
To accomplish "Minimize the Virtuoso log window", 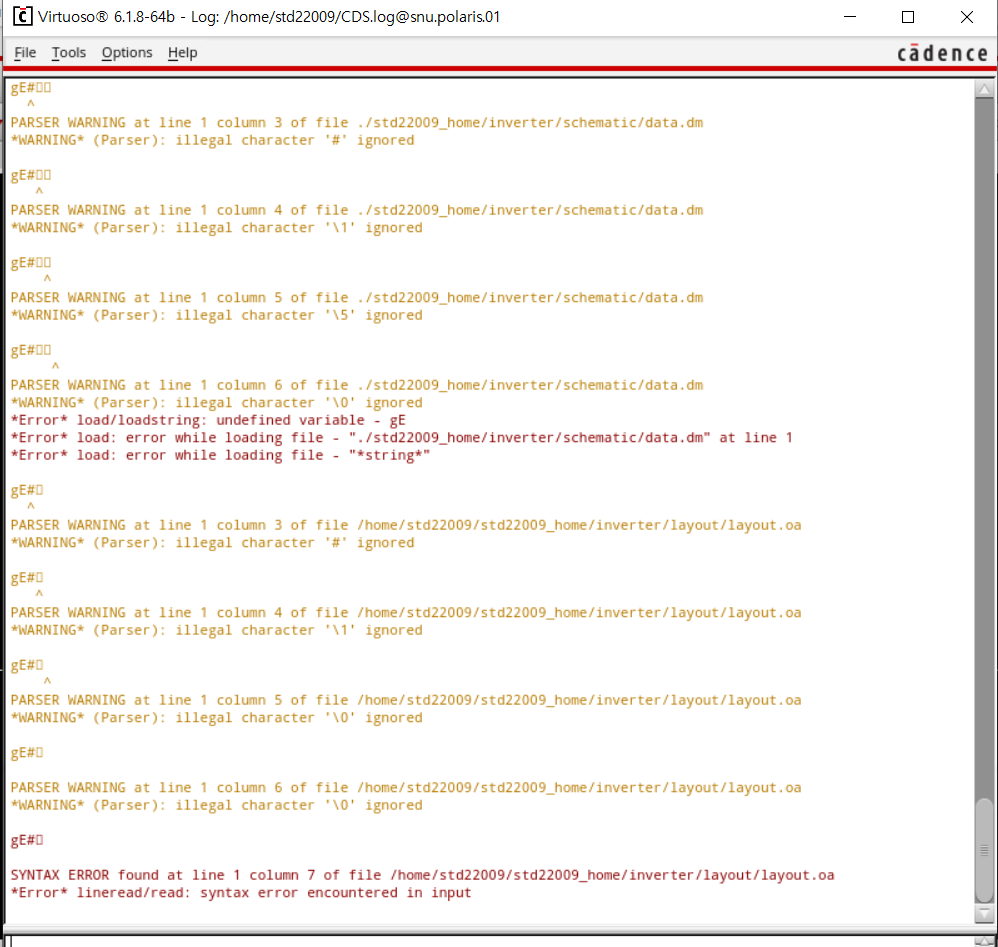I will point(850,17).
